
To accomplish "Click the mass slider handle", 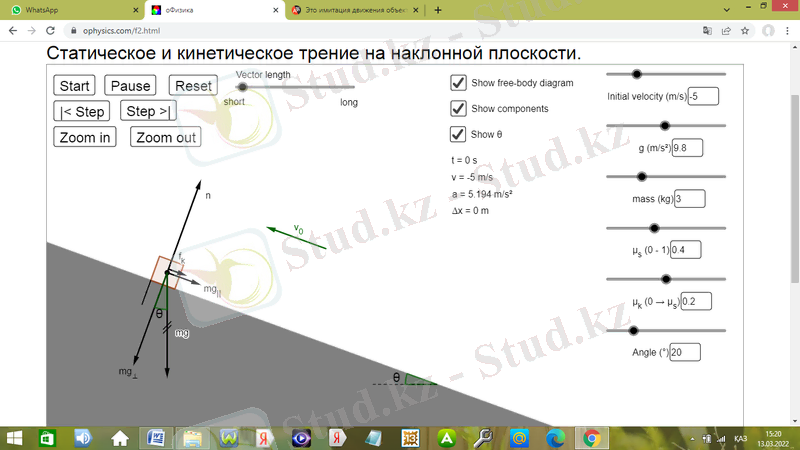I will [642, 177].
